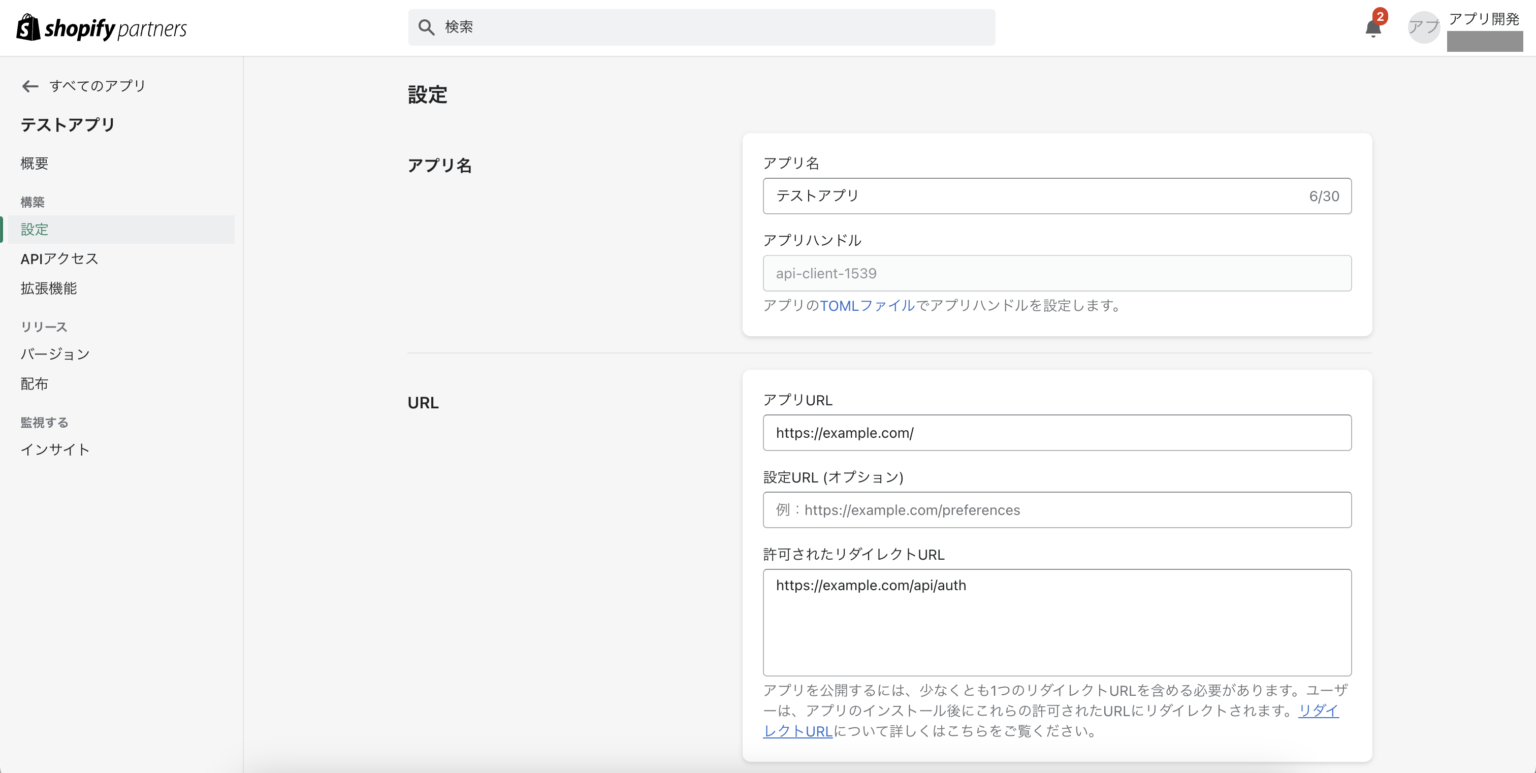Select 配布 under リリース
1536x773 pixels.
coord(34,383)
